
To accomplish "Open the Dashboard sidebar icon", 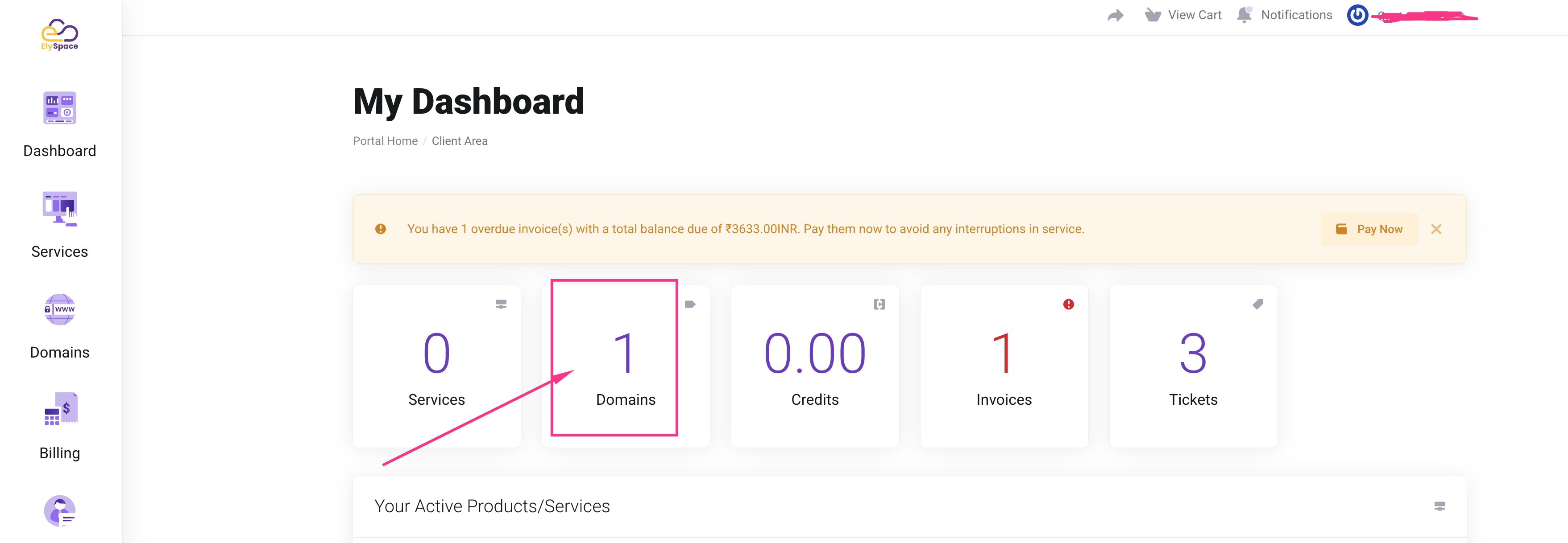I will (60, 108).
